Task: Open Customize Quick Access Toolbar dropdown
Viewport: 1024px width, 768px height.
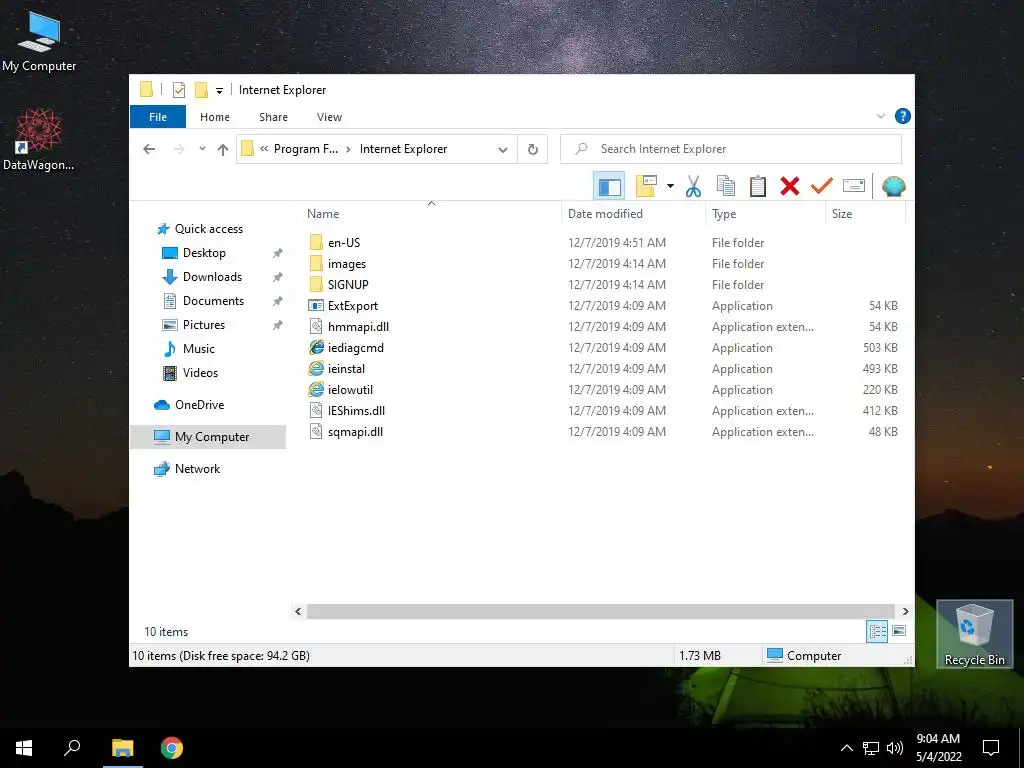Action: tap(219, 91)
